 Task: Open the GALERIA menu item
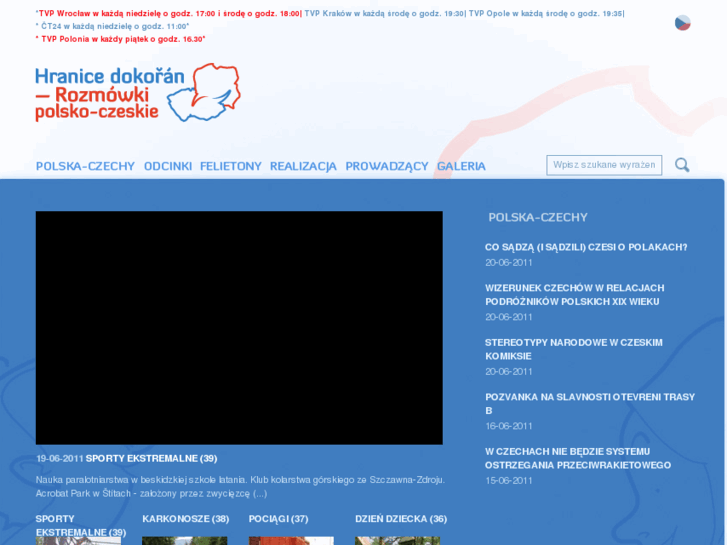461,166
